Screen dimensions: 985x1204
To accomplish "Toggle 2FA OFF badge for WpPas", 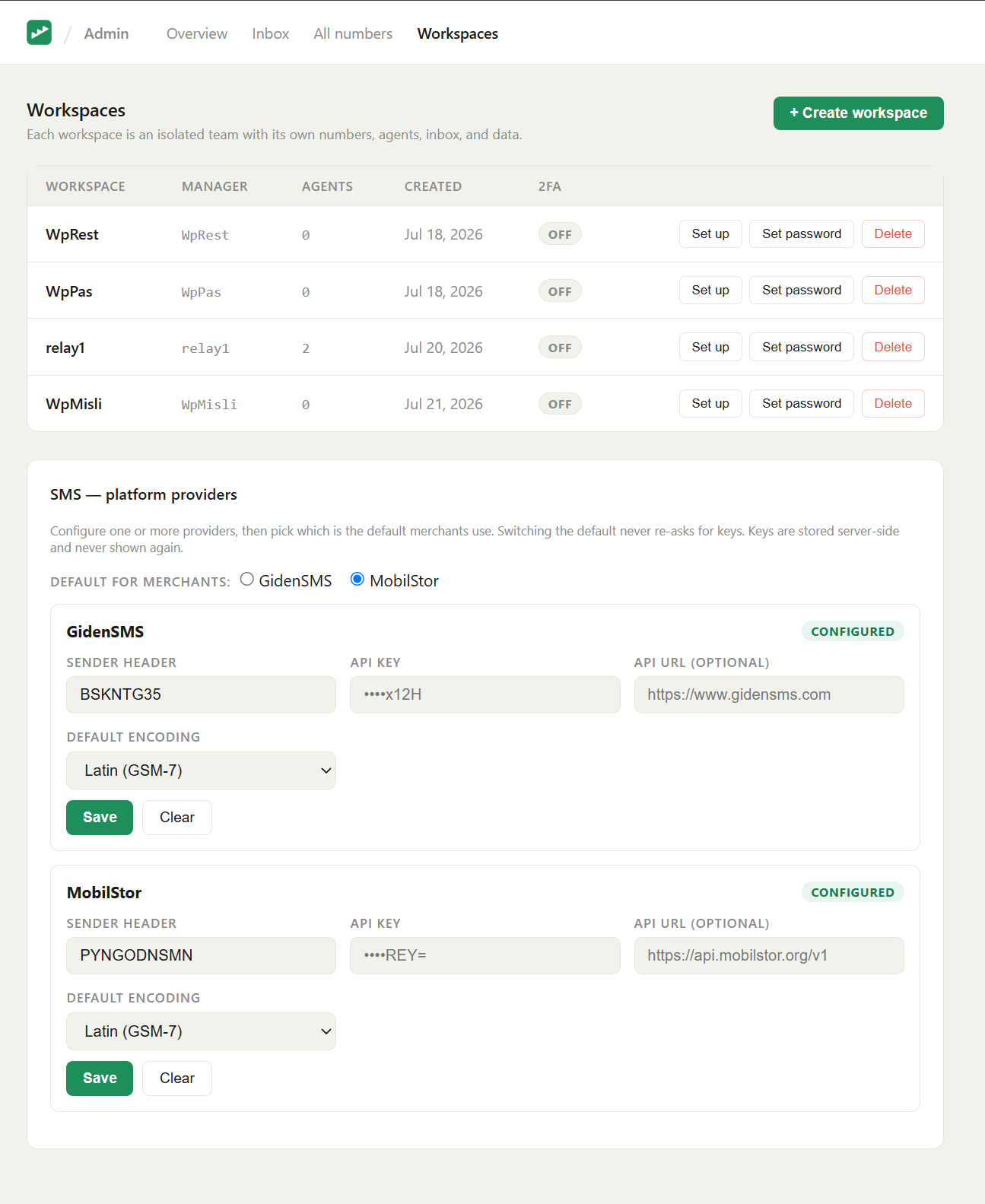I will pyautogui.click(x=560, y=291).
